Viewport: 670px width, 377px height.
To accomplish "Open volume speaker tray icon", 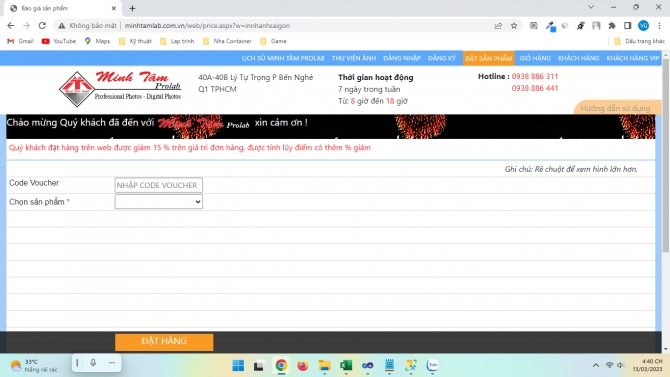I will click(620, 365).
